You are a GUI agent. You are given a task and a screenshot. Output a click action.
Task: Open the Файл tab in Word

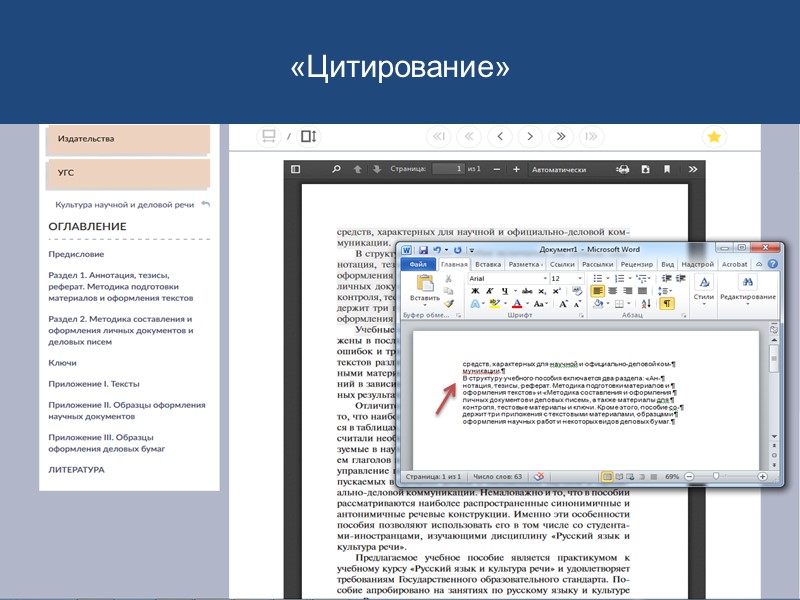coord(418,264)
